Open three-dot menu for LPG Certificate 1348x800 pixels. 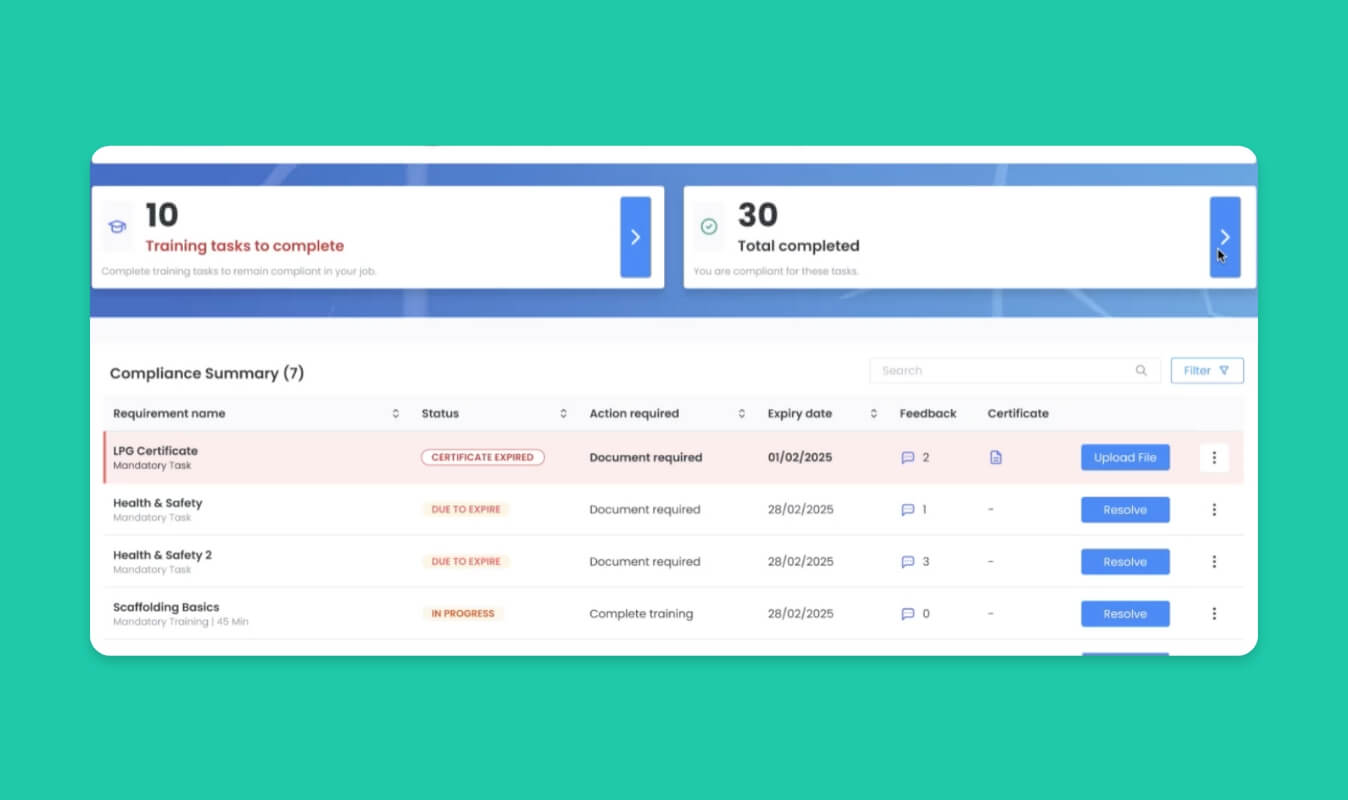(x=1214, y=458)
